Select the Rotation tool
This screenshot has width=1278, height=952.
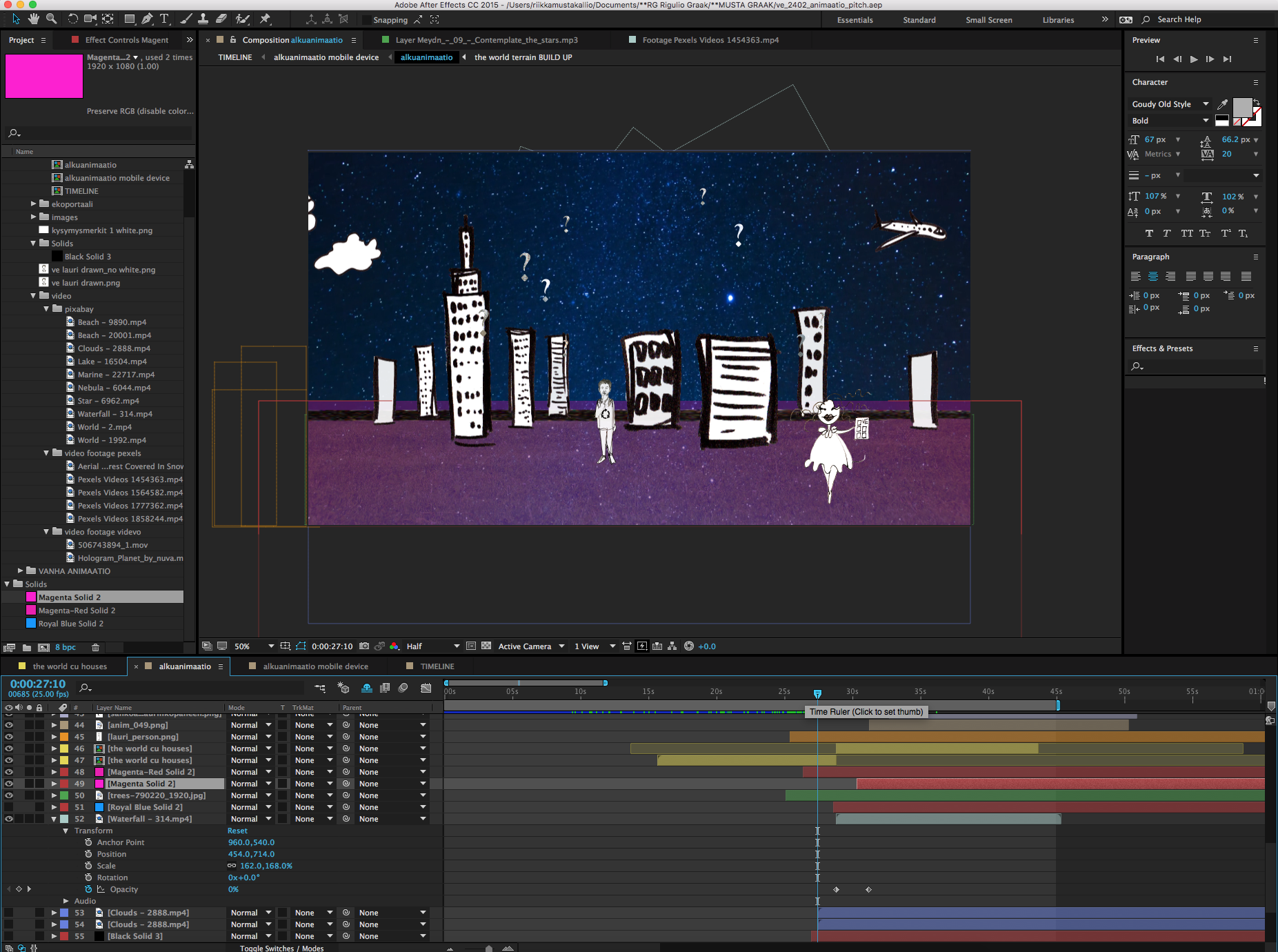(x=72, y=19)
